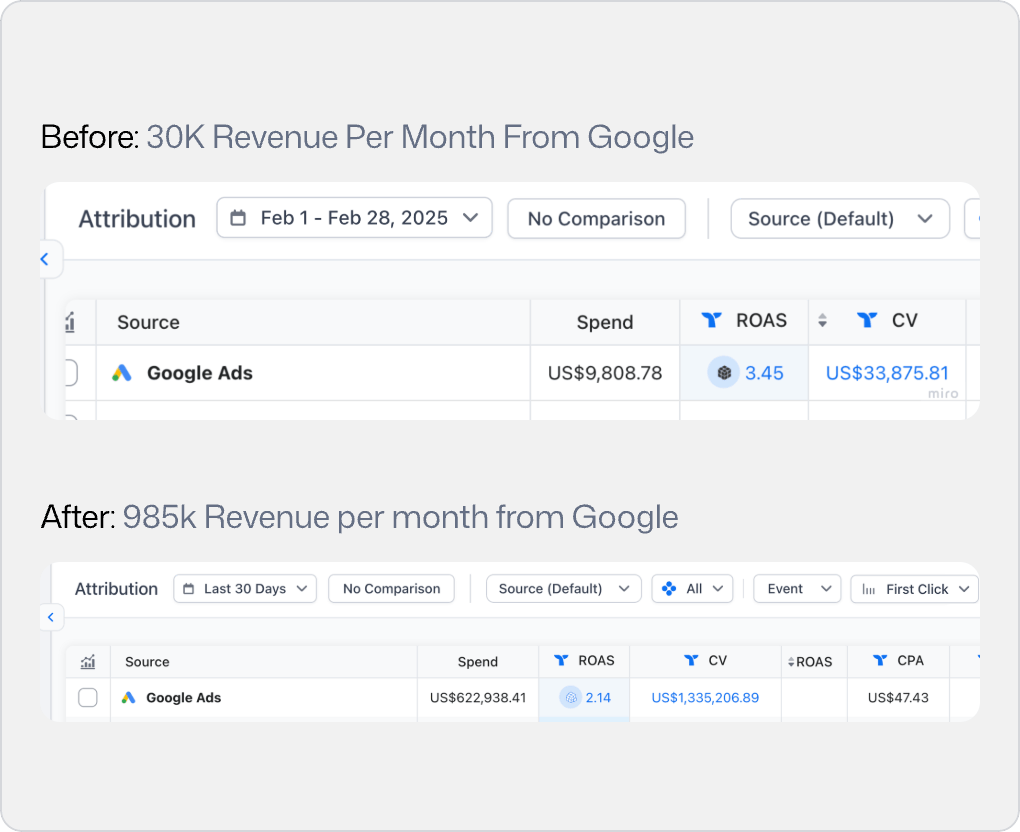Screen dimensions: 1020x832
Task: Click No Comparison button next to Last 30 Days
Action: pyautogui.click(x=391, y=589)
